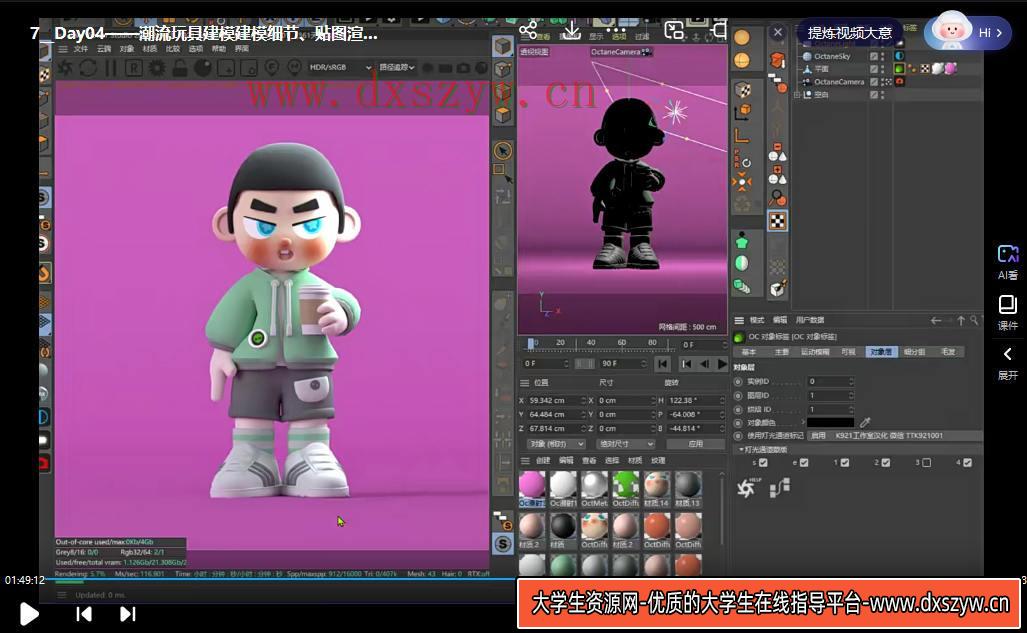Open the 课件 courseware sidebar item
This screenshot has height=633, width=1027.
1007,313
